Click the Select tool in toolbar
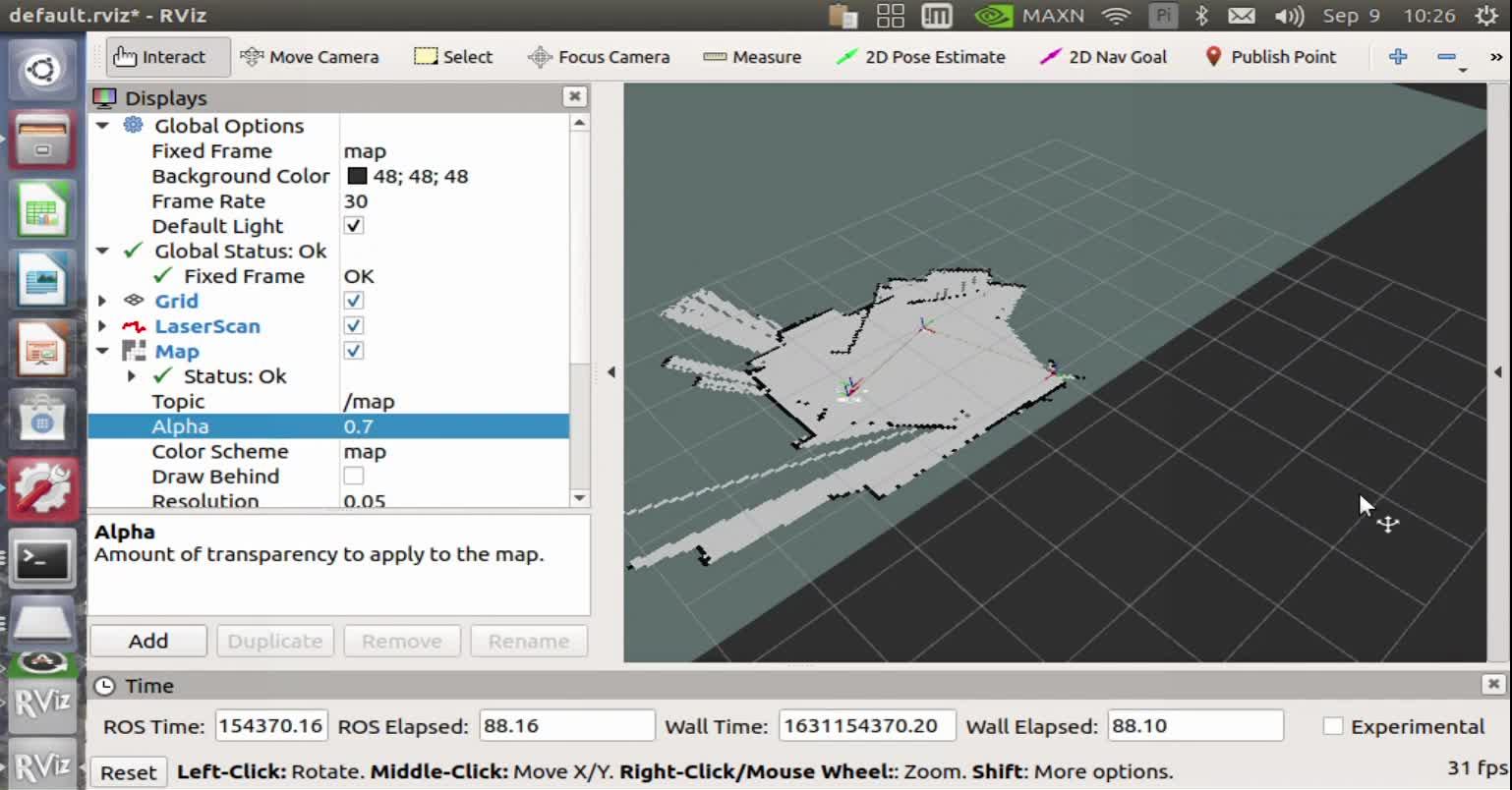Image resolution: width=1512 pixels, height=790 pixels. coord(453,57)
